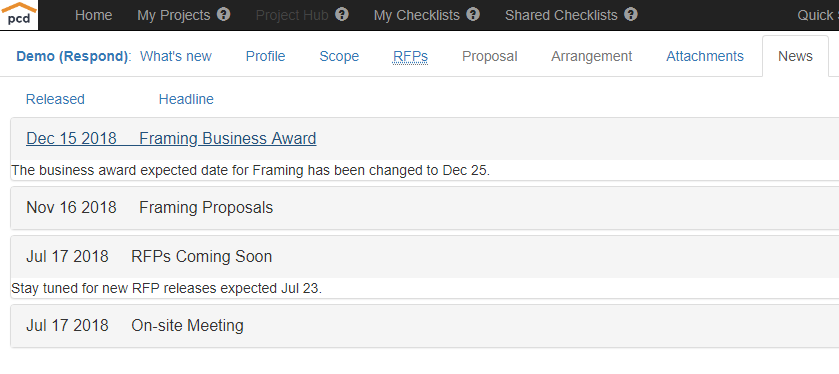Open the Scope tab
The image size is (839, 374).
pyautogui.click(x=339, y=56)
